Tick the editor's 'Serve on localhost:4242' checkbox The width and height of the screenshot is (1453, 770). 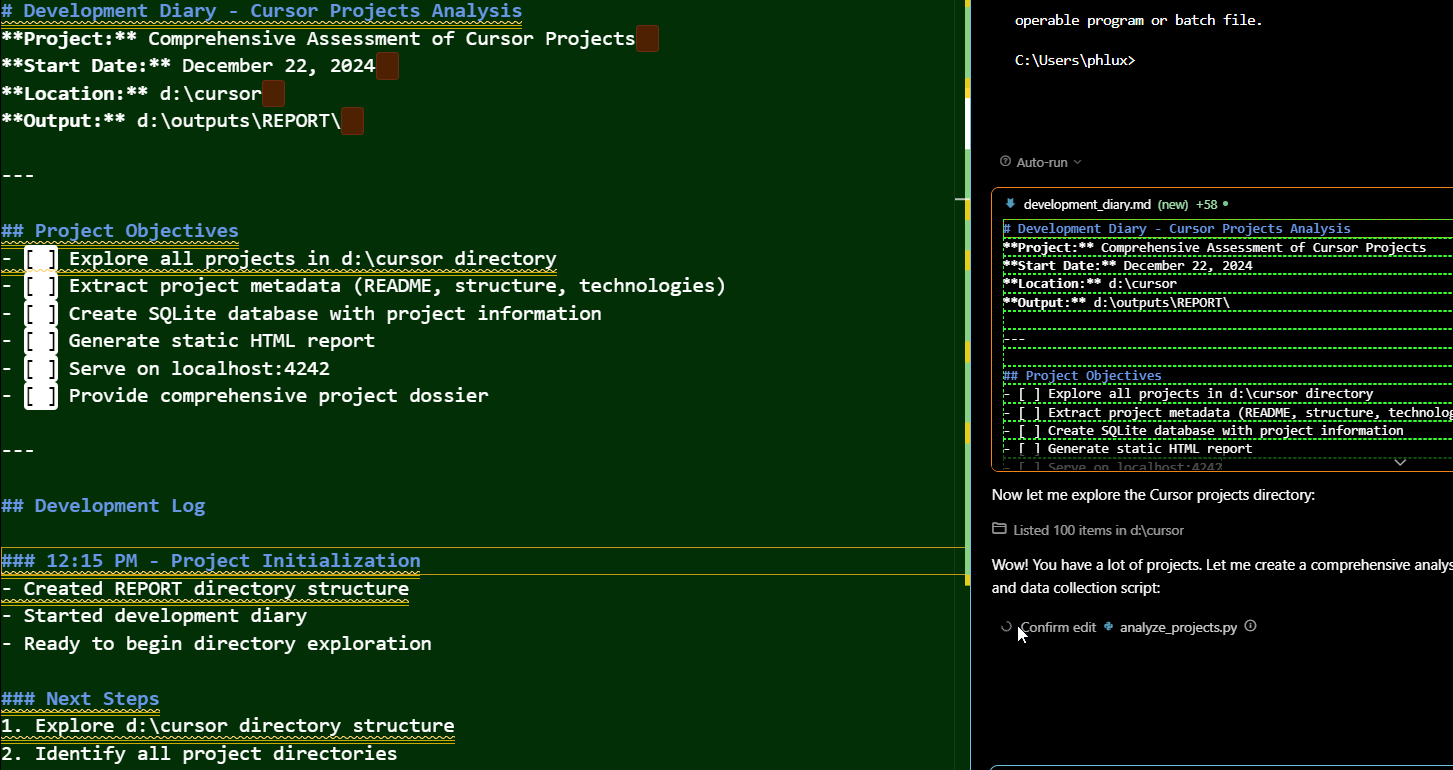[41, 369]
